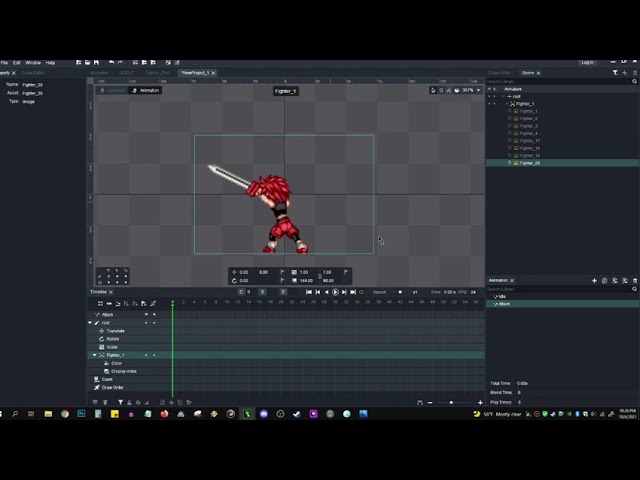Viewport: 640px width, 480px height.
Task: Open viewport zoom percentage dropdown
Action: [x=478, y=90]
